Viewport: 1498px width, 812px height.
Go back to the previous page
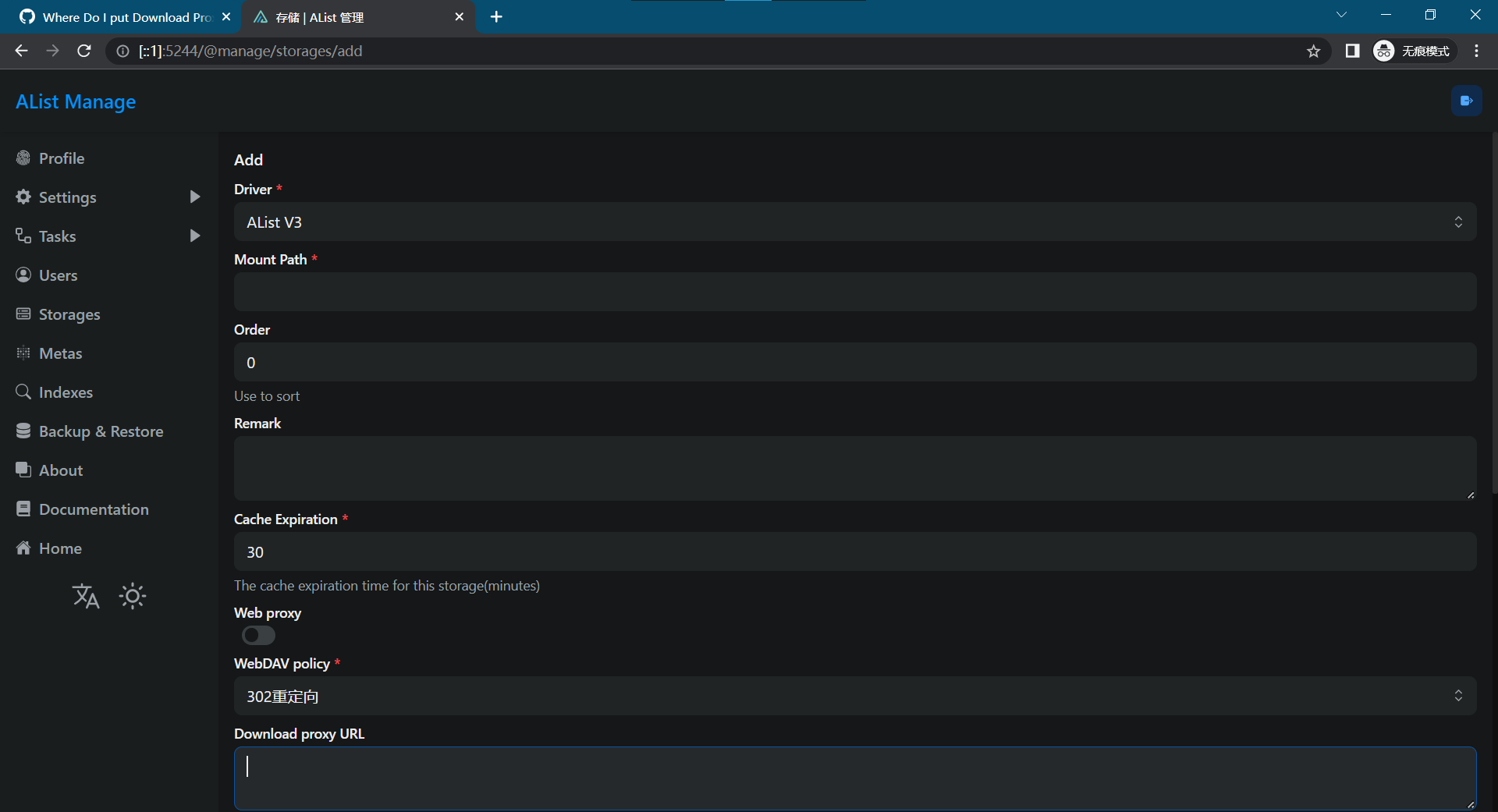pyautogui.click(x=21, y=51)
